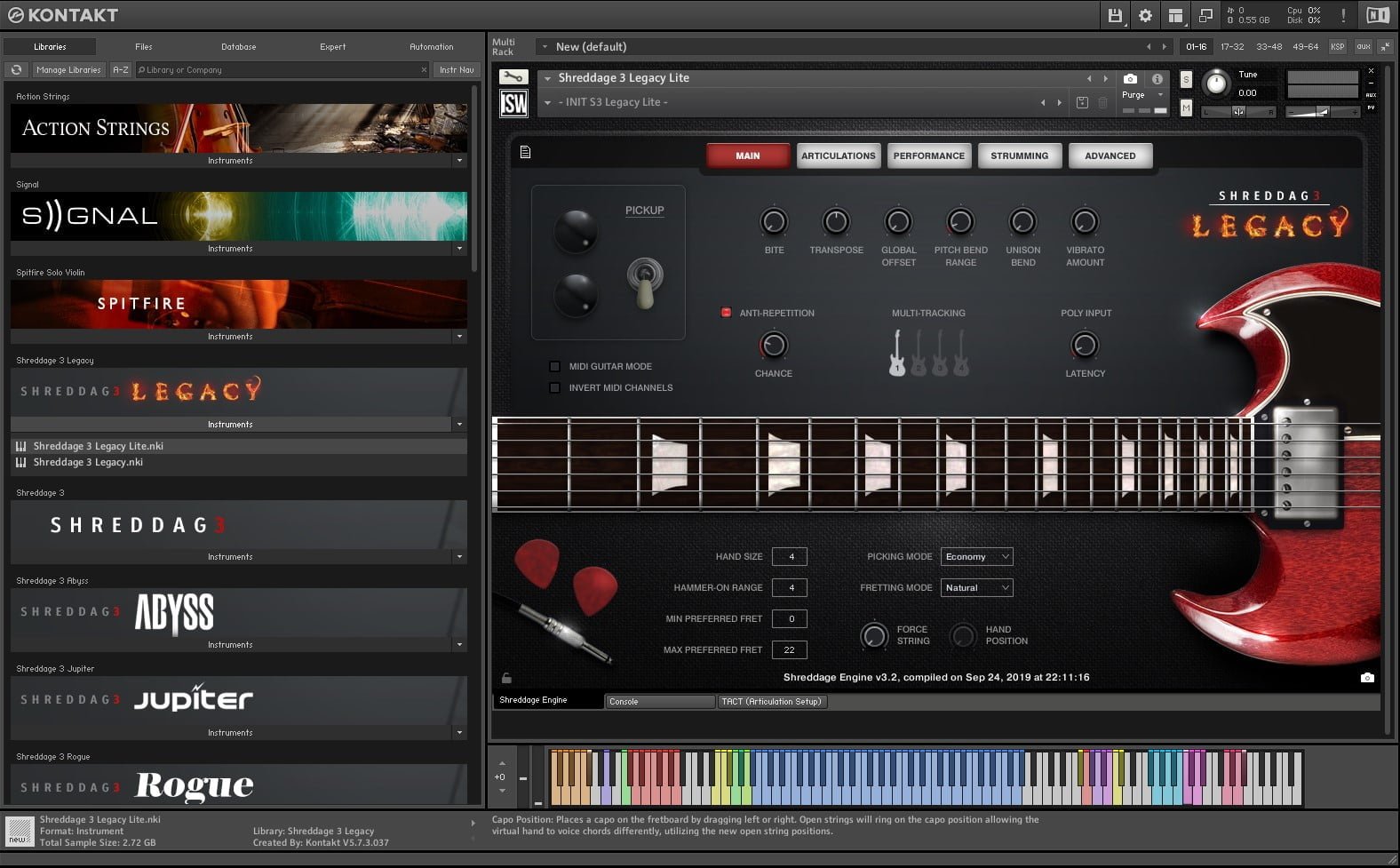The width and height of the screenshot is (1400, 868).
Task: Open the NI logo about screen
Action: coord(1377,15)
